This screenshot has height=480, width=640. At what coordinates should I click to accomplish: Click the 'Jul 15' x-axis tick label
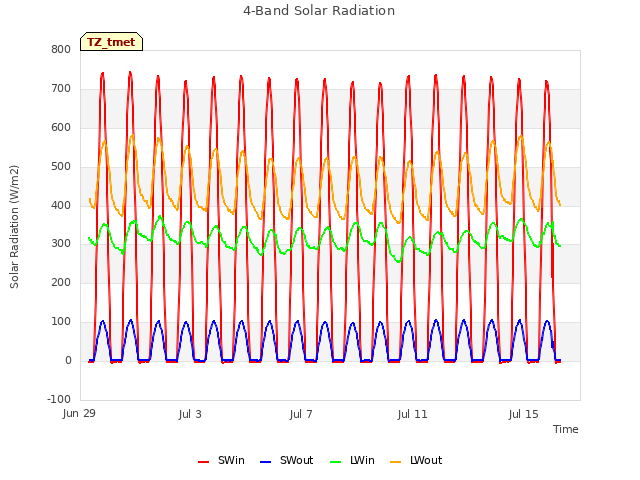tap(524, 414)
